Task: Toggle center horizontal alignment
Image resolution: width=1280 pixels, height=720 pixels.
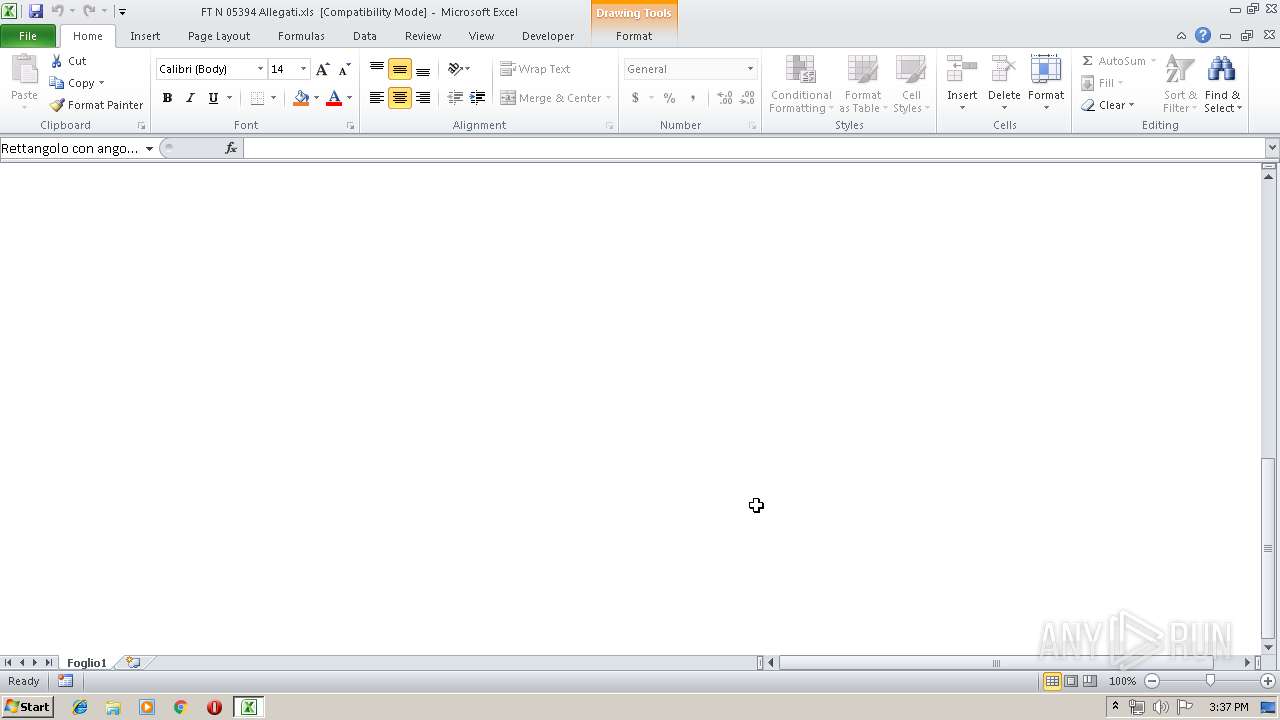Action: pyautogui.click(x=400, y=98)
